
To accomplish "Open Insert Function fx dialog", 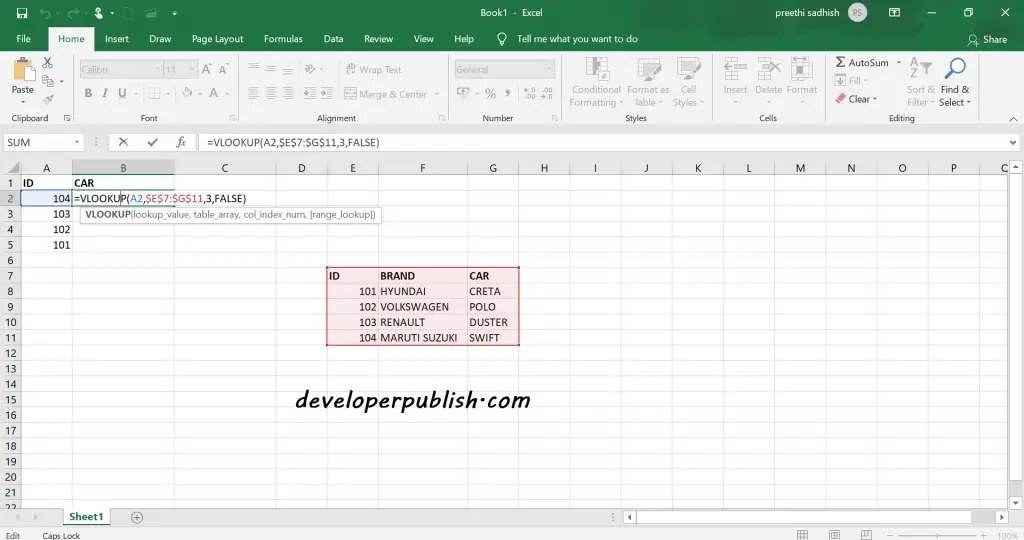I will pyautogui.click(x=181, y=142).
